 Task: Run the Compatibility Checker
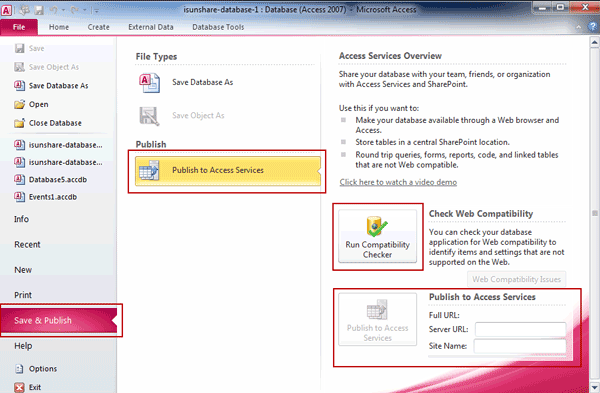377,236
